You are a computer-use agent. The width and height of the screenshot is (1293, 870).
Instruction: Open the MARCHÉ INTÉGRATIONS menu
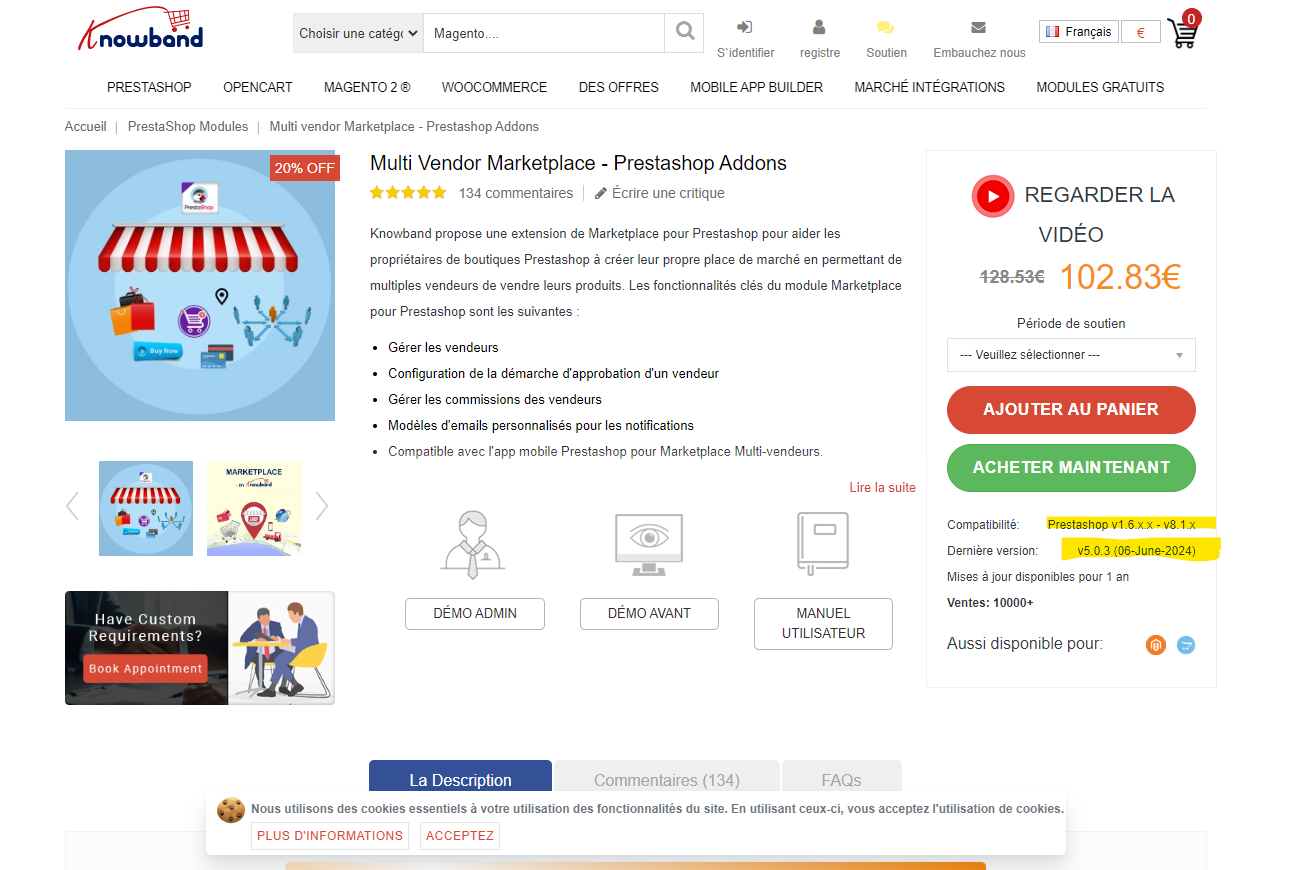coord(929,87)
